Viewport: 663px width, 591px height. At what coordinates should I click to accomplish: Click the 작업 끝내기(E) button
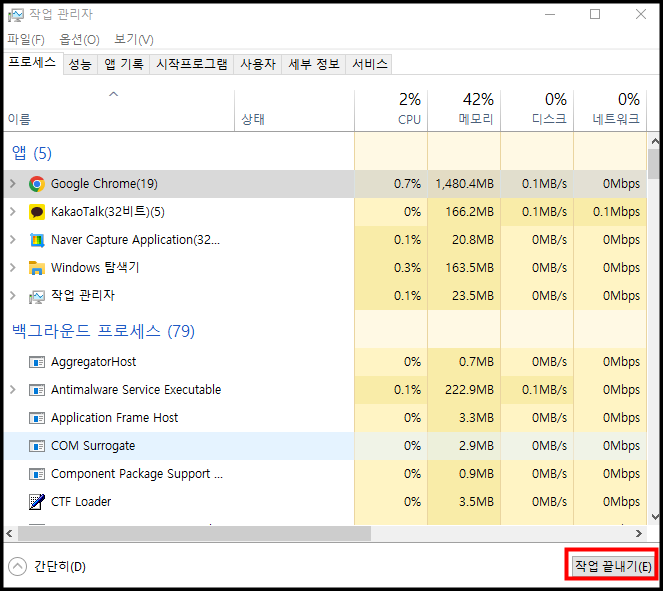coord(612,566)
